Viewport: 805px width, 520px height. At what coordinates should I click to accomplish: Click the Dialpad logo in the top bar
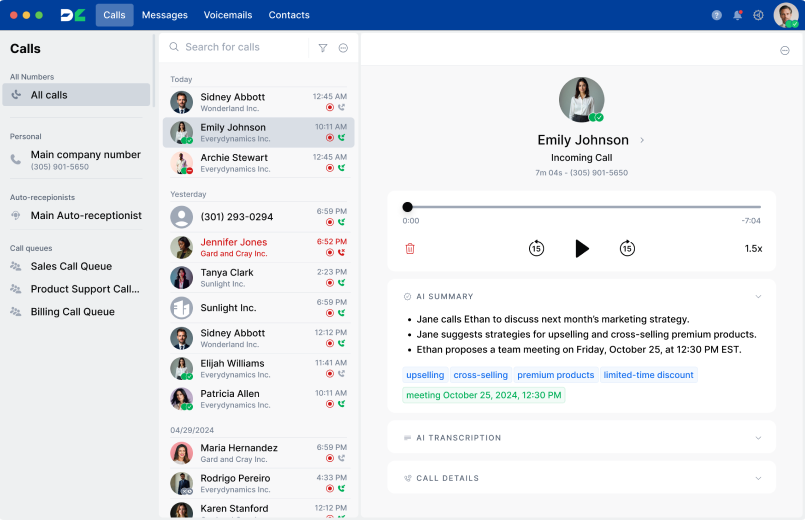click(x=73, y=15)
